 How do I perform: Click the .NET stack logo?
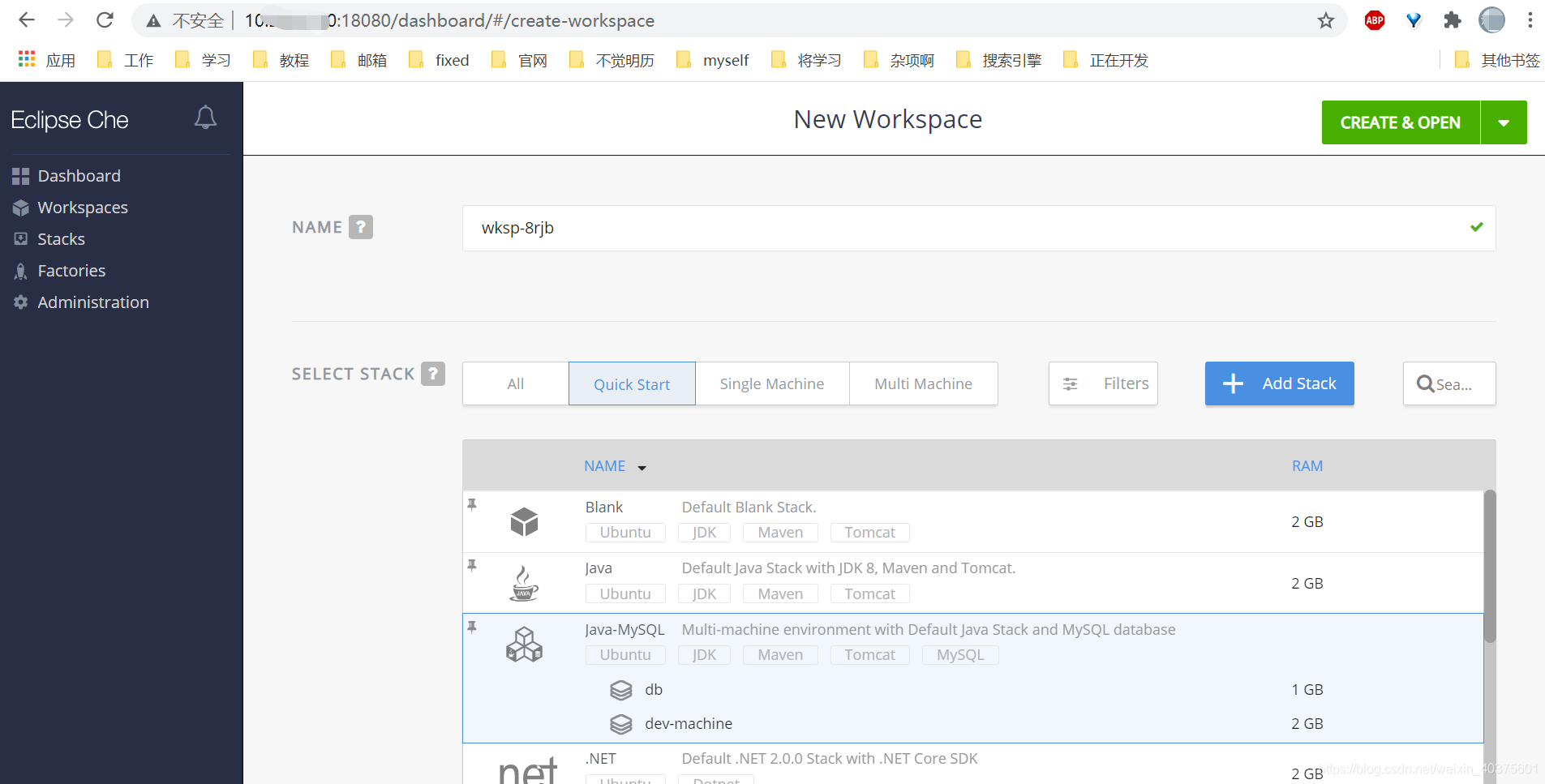(527, 769)
